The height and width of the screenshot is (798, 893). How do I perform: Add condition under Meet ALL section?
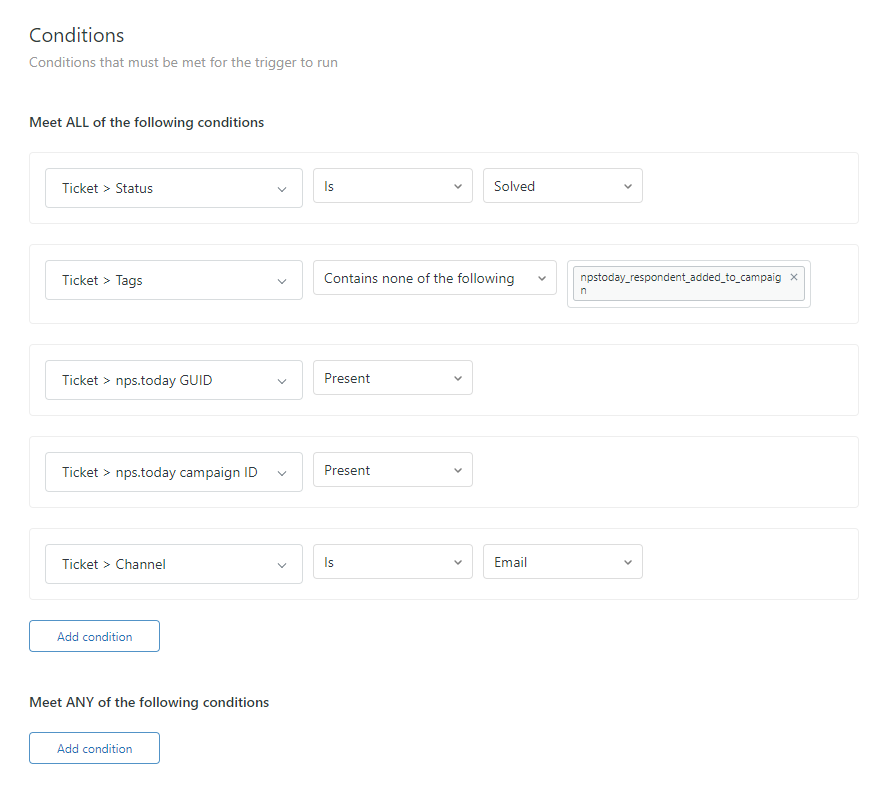tap(94, 637)
